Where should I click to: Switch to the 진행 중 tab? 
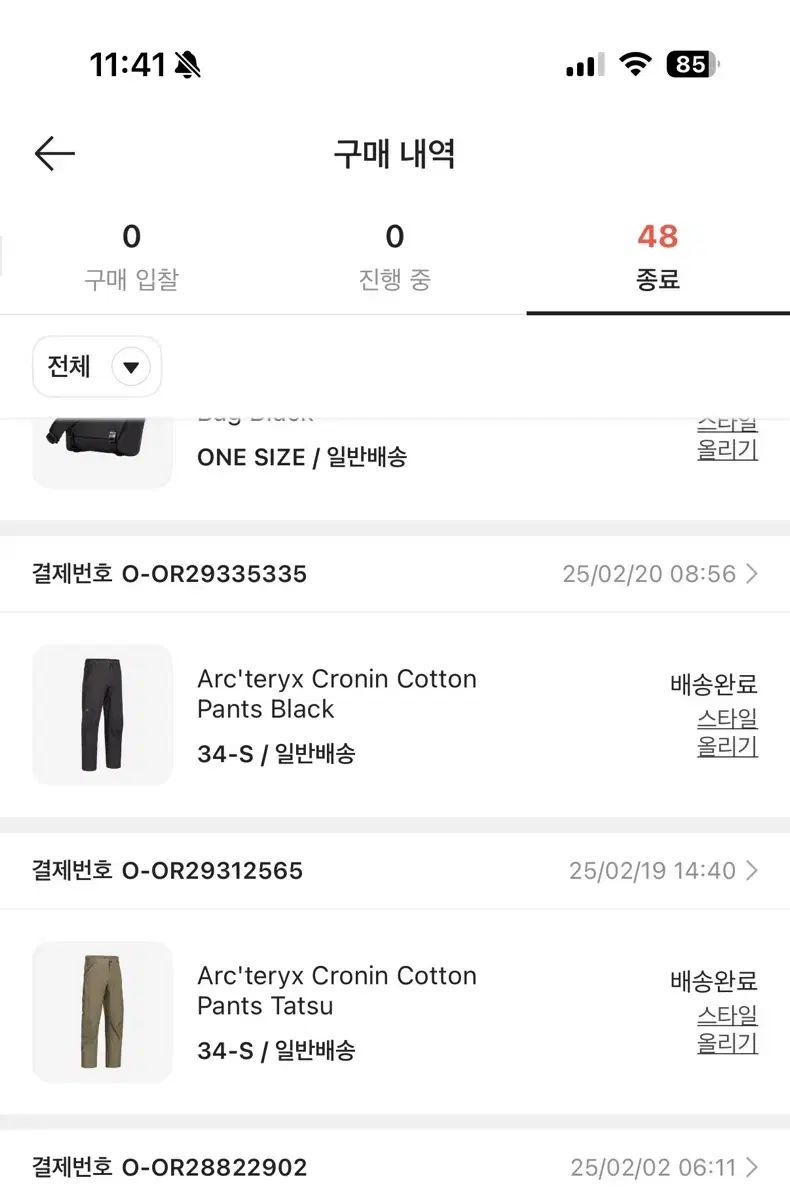(395, 257)
